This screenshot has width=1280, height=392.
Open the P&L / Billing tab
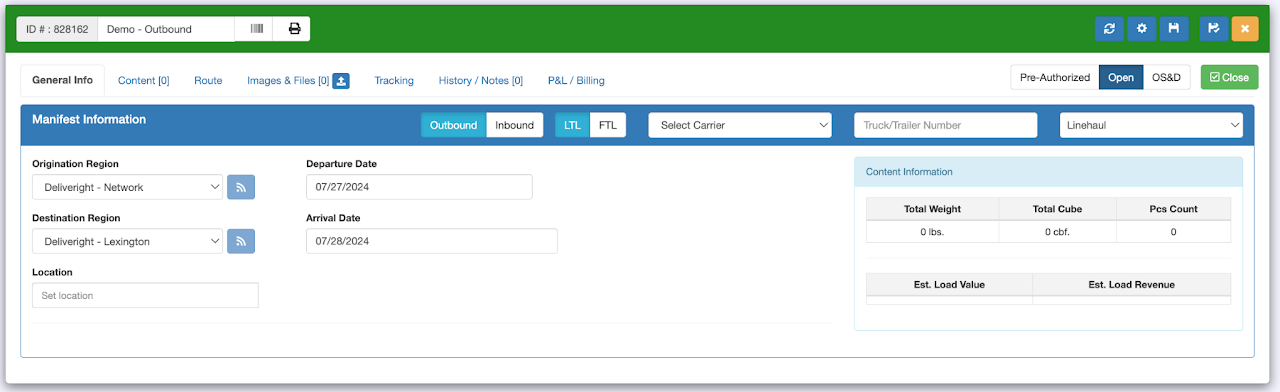pos(576,80)
